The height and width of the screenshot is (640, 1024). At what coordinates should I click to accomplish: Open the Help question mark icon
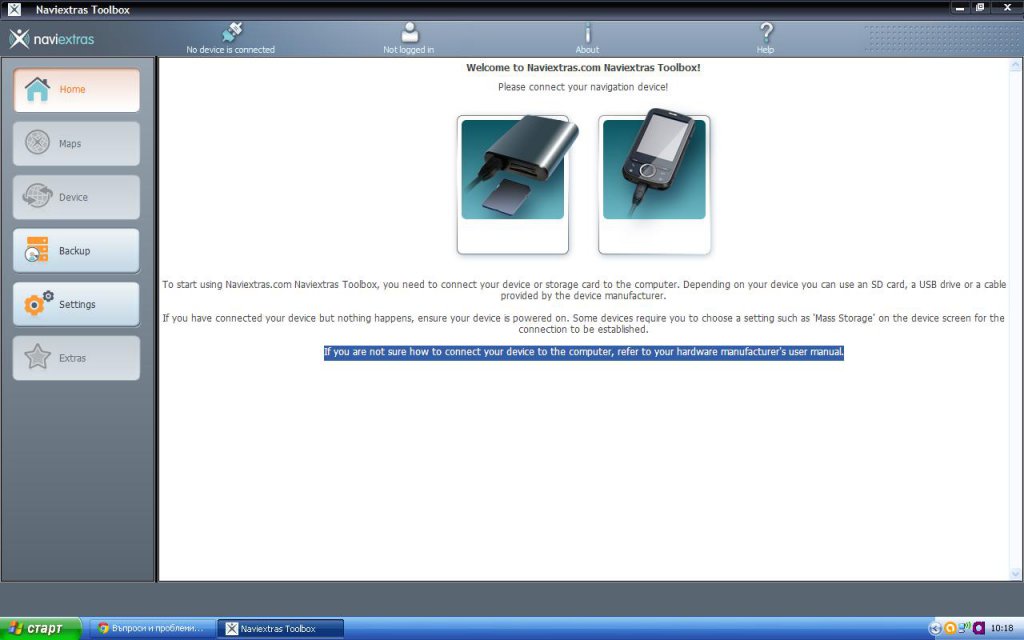tap(766, 33)
